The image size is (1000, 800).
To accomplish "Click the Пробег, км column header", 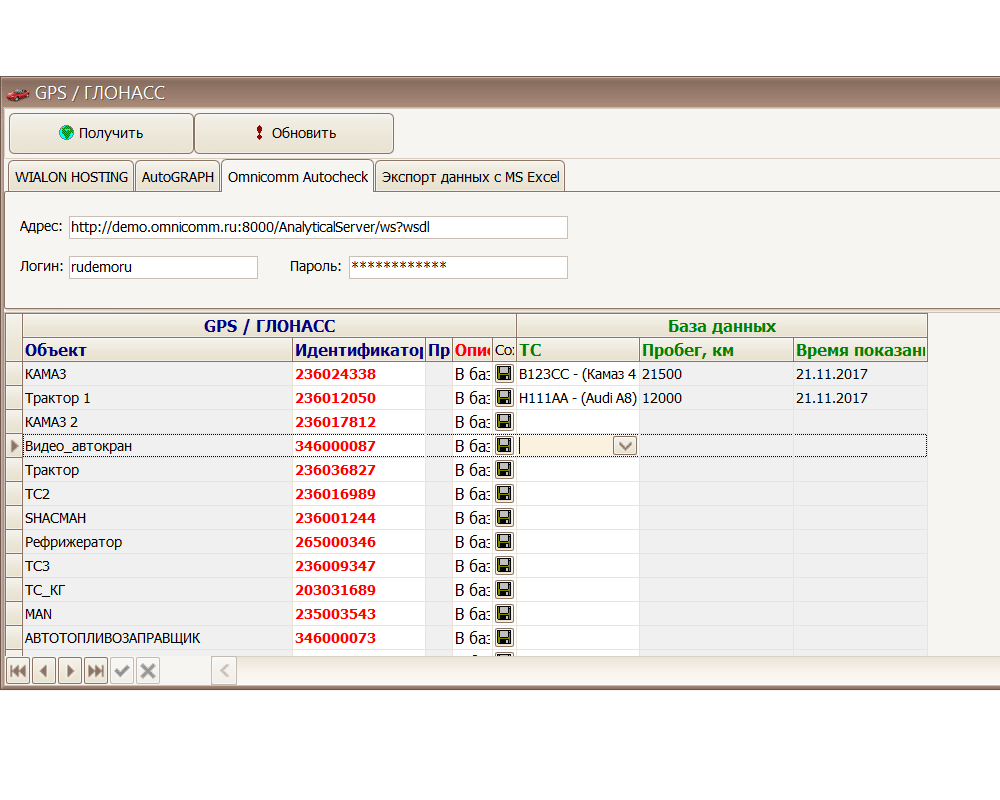I will [x=716, y=350].
